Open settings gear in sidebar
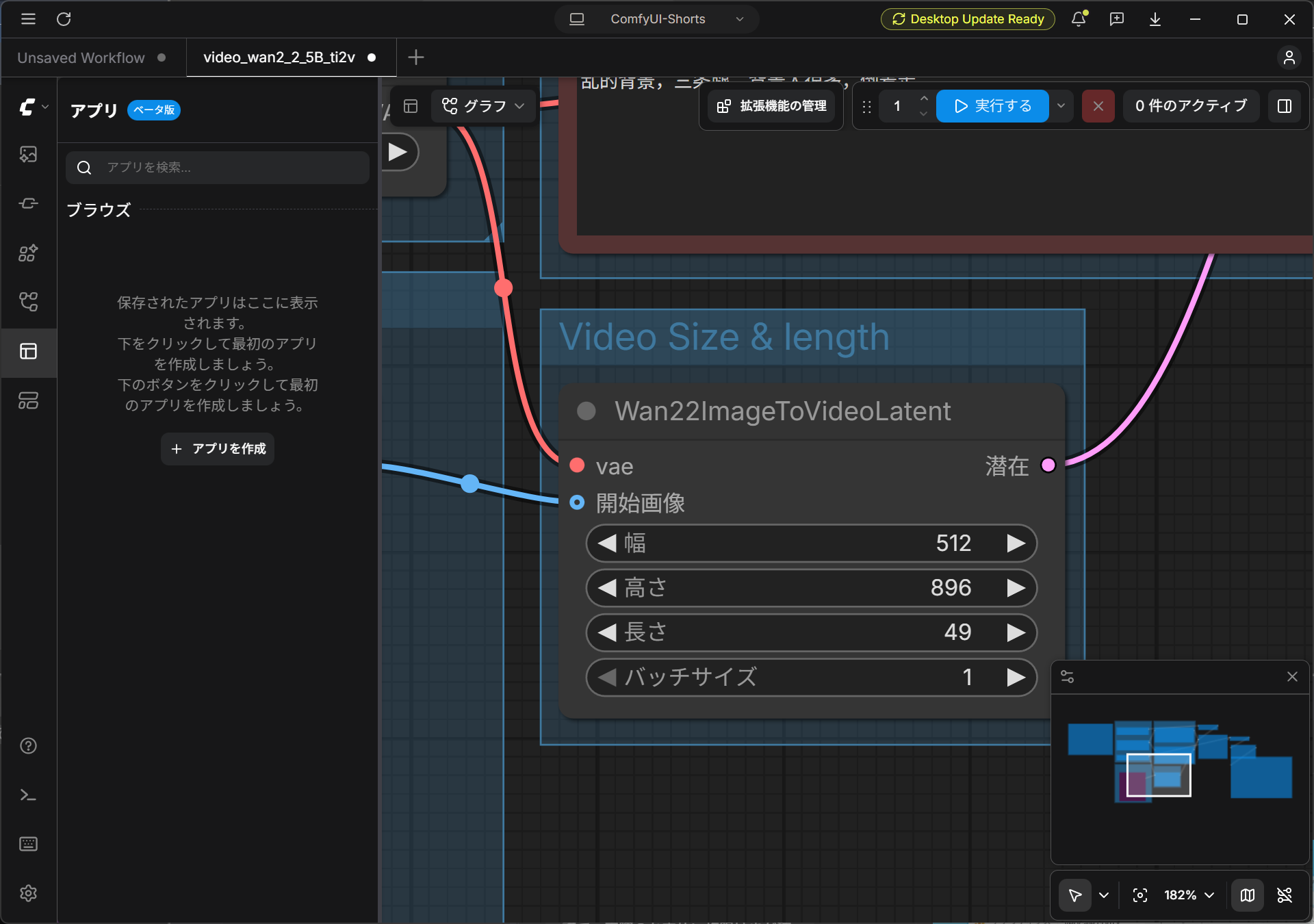This screenshot has width=1314, height=924. (28, 893)
